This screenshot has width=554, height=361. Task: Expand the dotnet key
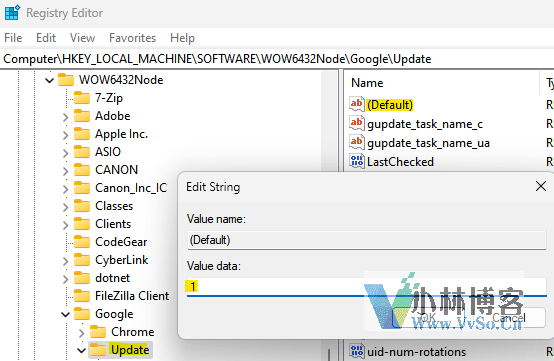click(66, 279)
